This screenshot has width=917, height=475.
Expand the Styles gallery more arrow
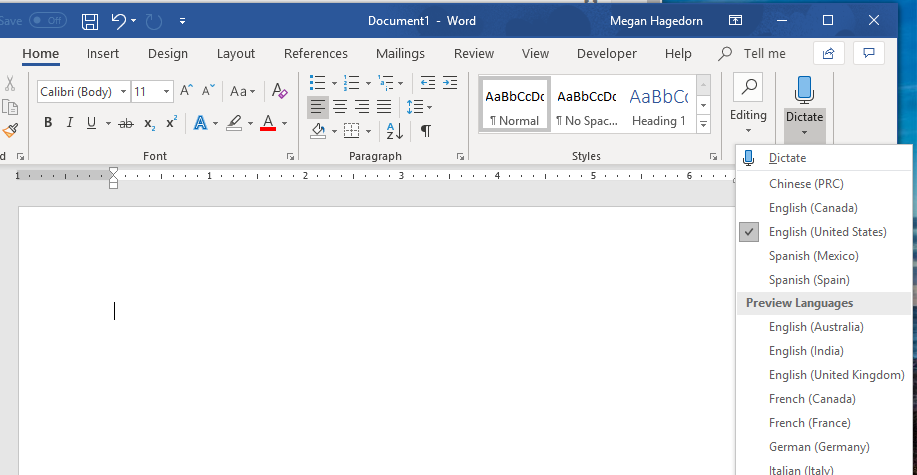tap(704, 124)
